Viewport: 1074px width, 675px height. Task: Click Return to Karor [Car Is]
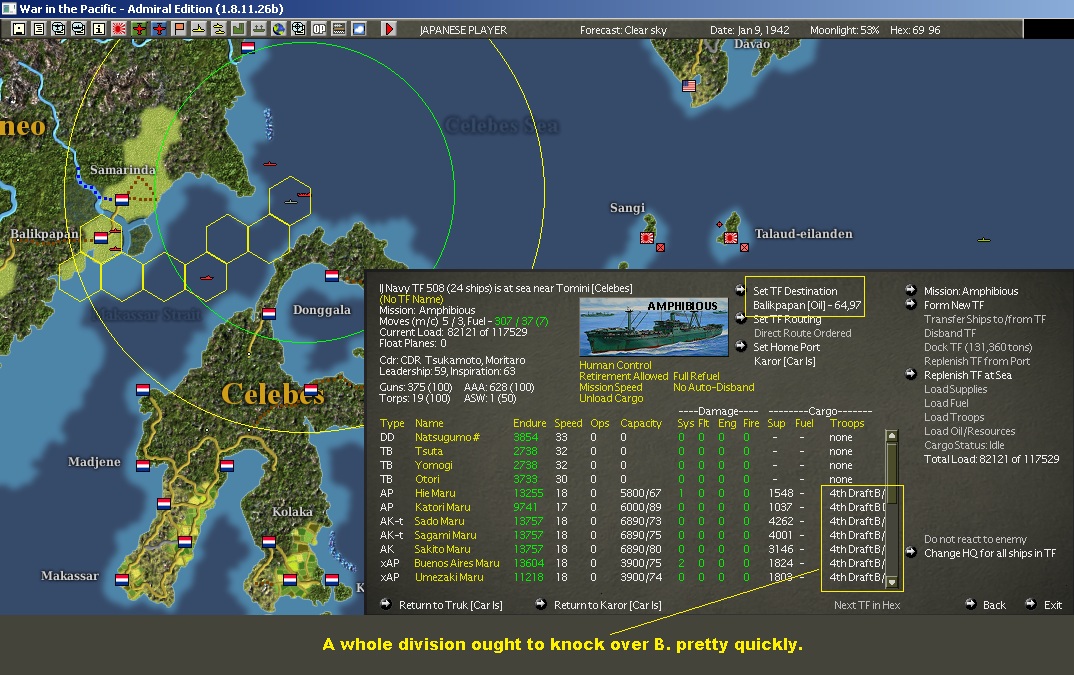point(608,605)
